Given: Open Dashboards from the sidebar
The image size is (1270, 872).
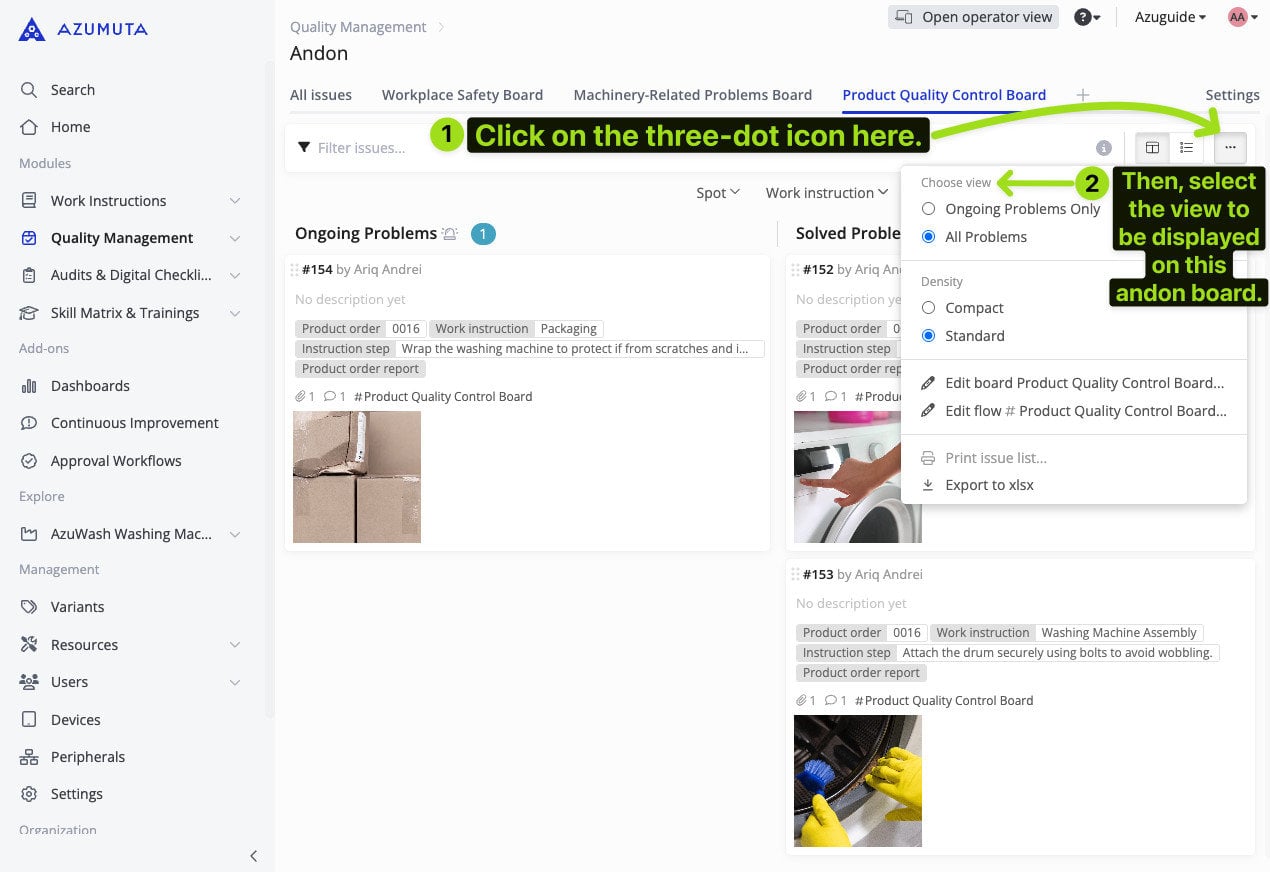Looking at the screenshot, I should (90, 386).
